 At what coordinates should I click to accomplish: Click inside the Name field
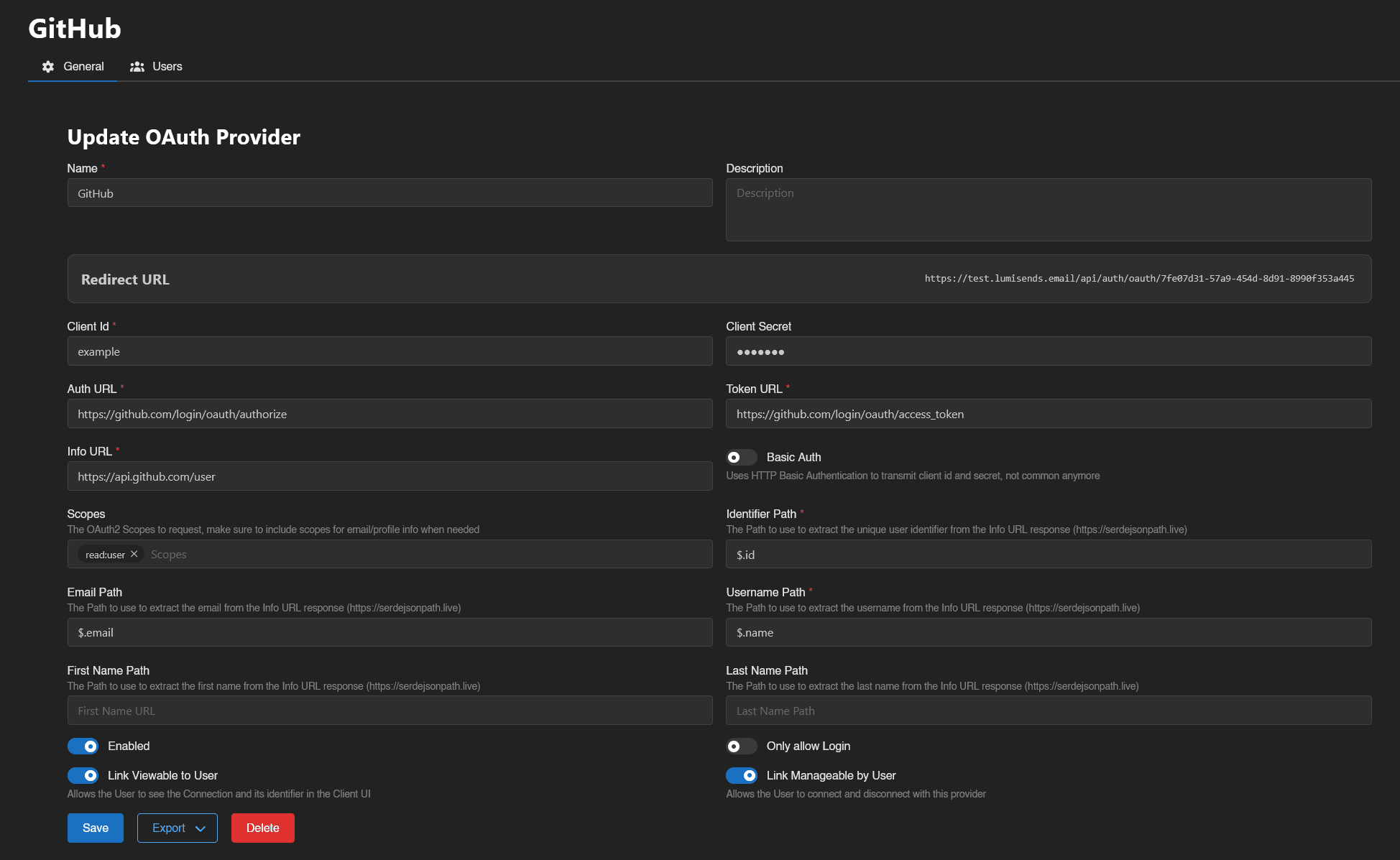(x=390, y=193)
